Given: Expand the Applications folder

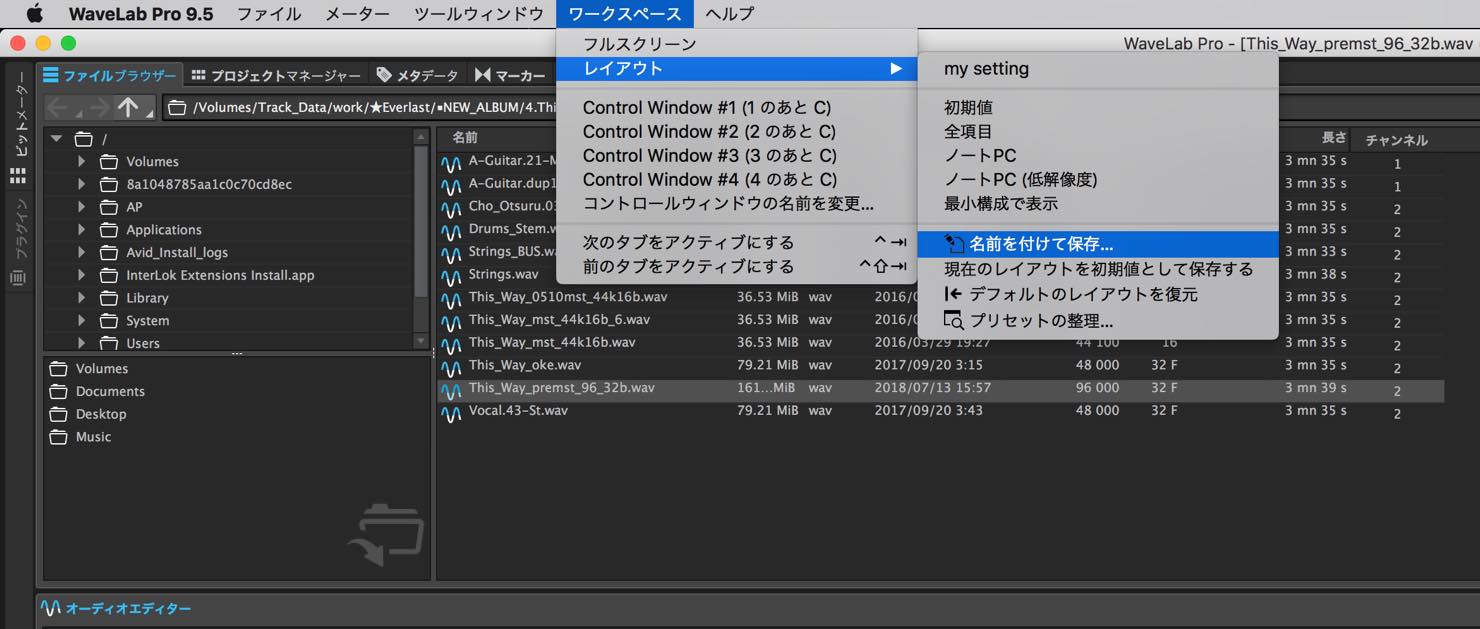Looking at the screenshot, I should point(82,230).
